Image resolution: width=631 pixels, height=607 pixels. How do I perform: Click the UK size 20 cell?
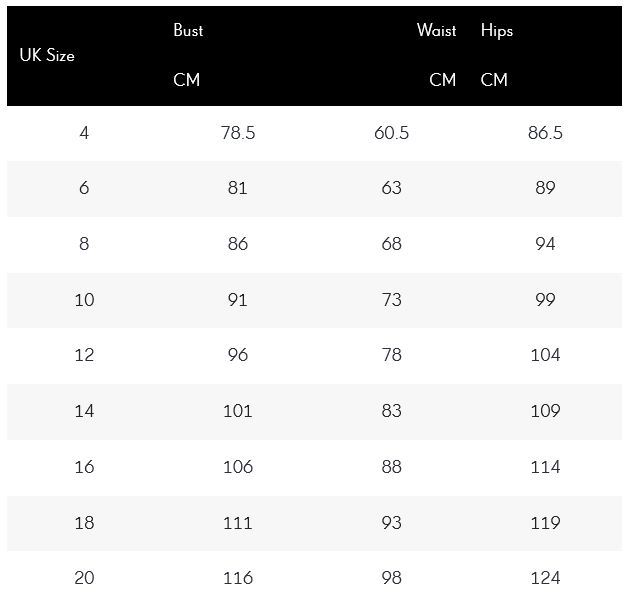pyautogui.click(x=84, y=578)
